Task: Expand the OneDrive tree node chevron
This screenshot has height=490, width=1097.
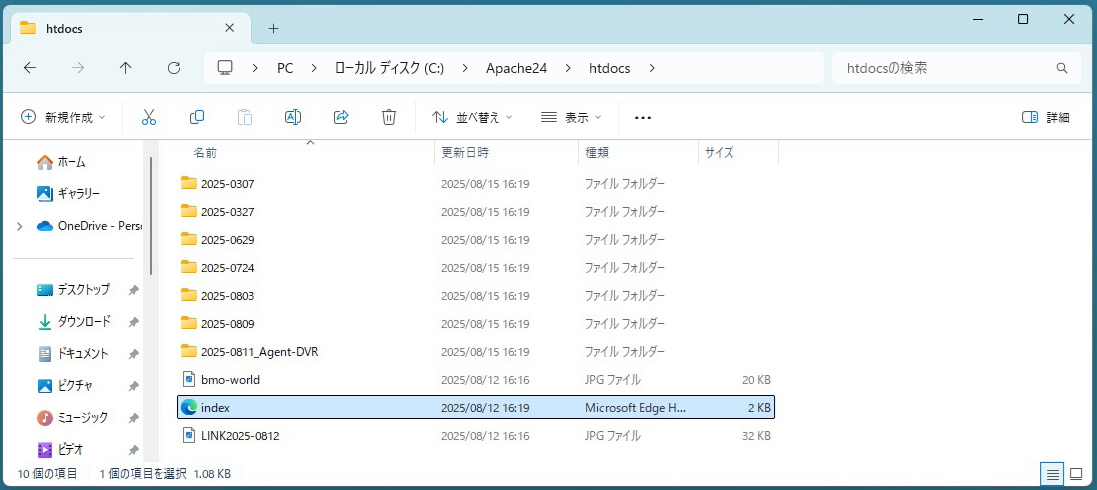Action: (x=20, y=226)
